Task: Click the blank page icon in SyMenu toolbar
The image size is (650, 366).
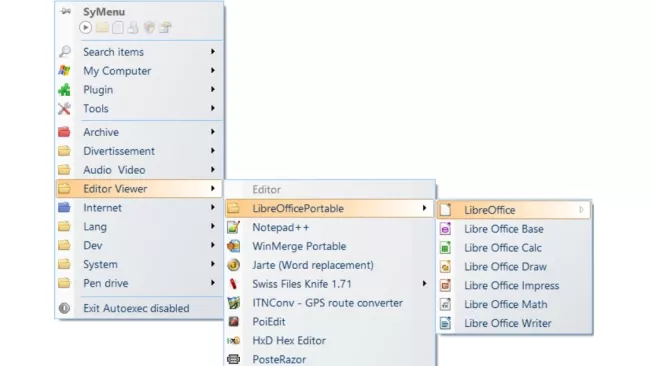Action: click(x=118, y=28)
